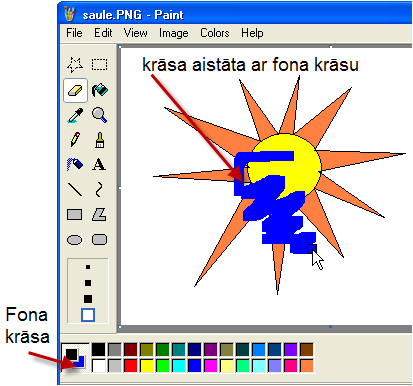Pick lime green palette color
The image size is (413, 386).
pos(163,366)
